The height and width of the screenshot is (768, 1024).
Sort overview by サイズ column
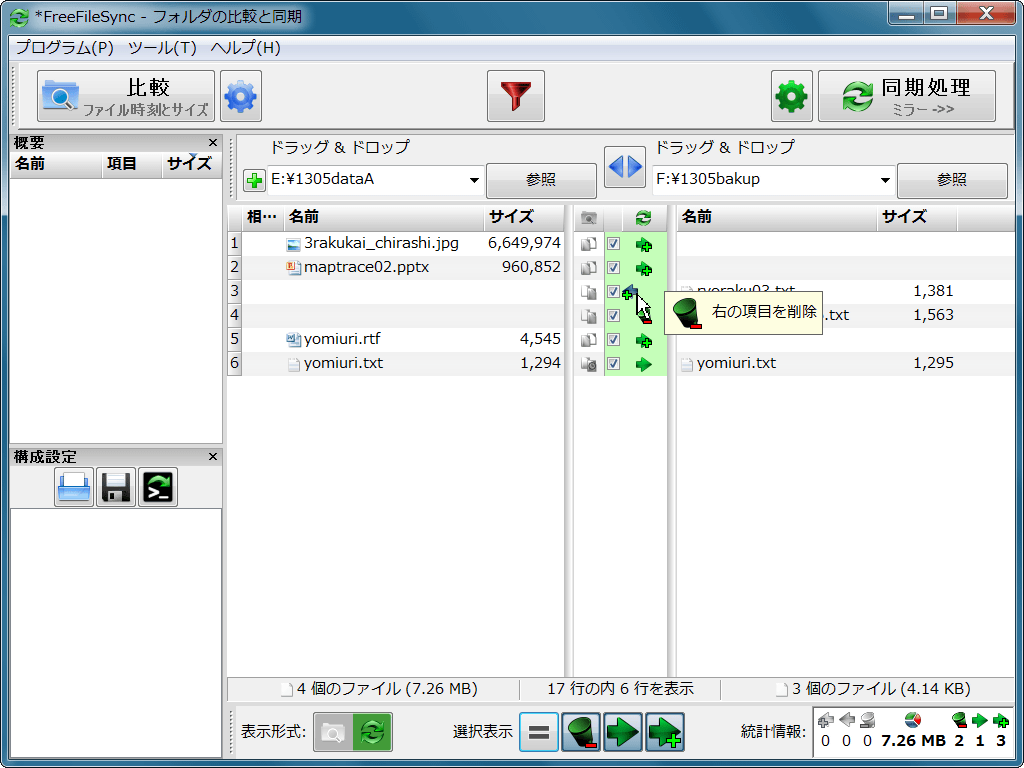(191, 164)
